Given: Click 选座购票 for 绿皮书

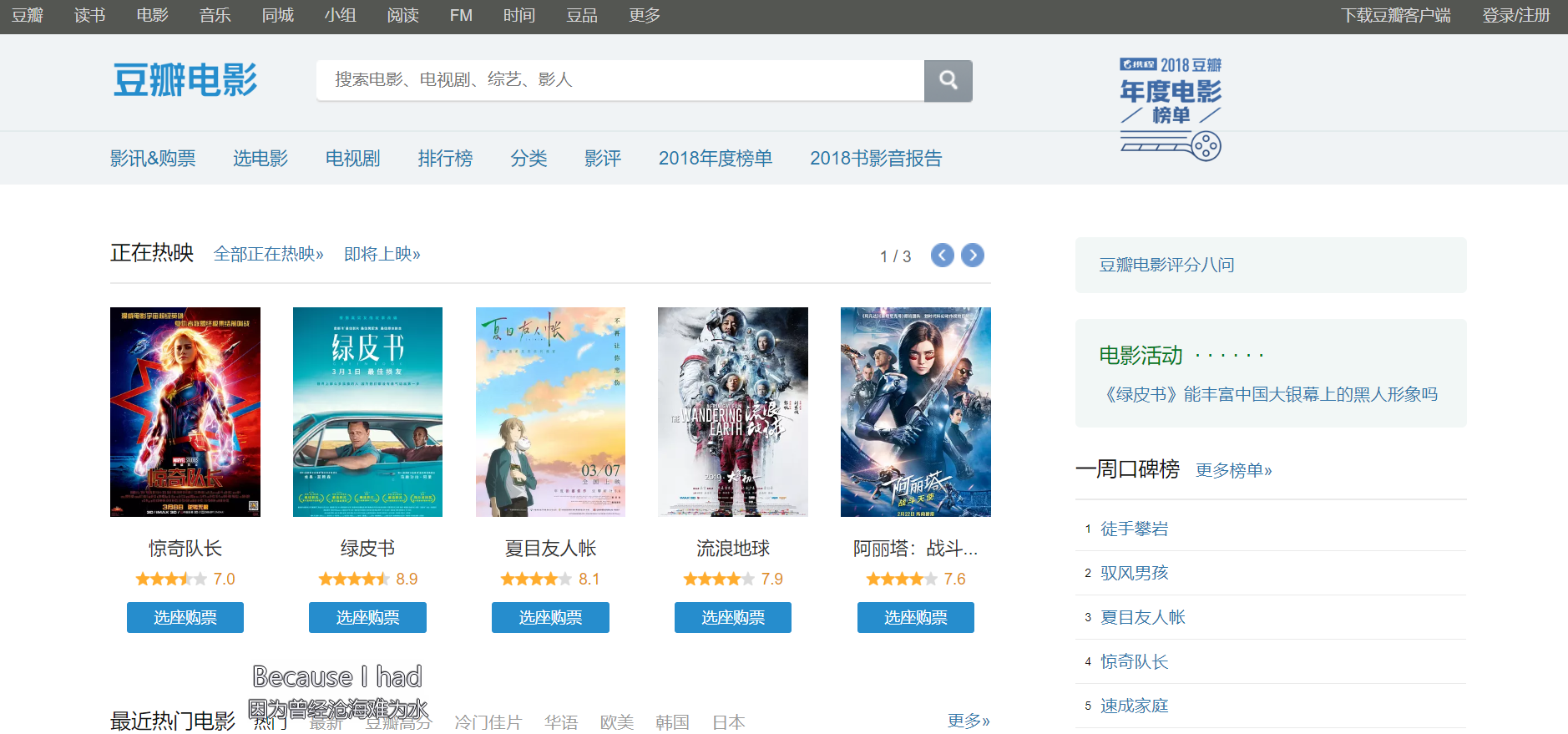Looking at the screenshot, I should (x=367, y=617).
